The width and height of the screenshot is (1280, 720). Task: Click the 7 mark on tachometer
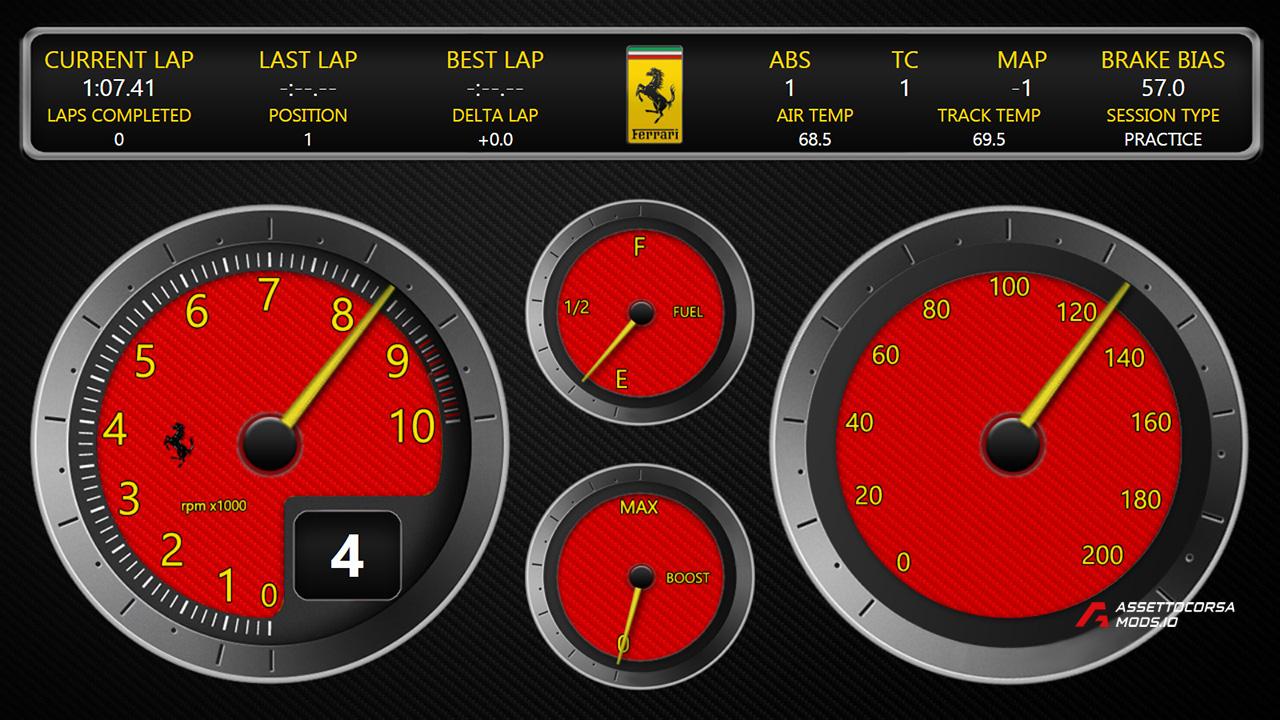point(268,296)
